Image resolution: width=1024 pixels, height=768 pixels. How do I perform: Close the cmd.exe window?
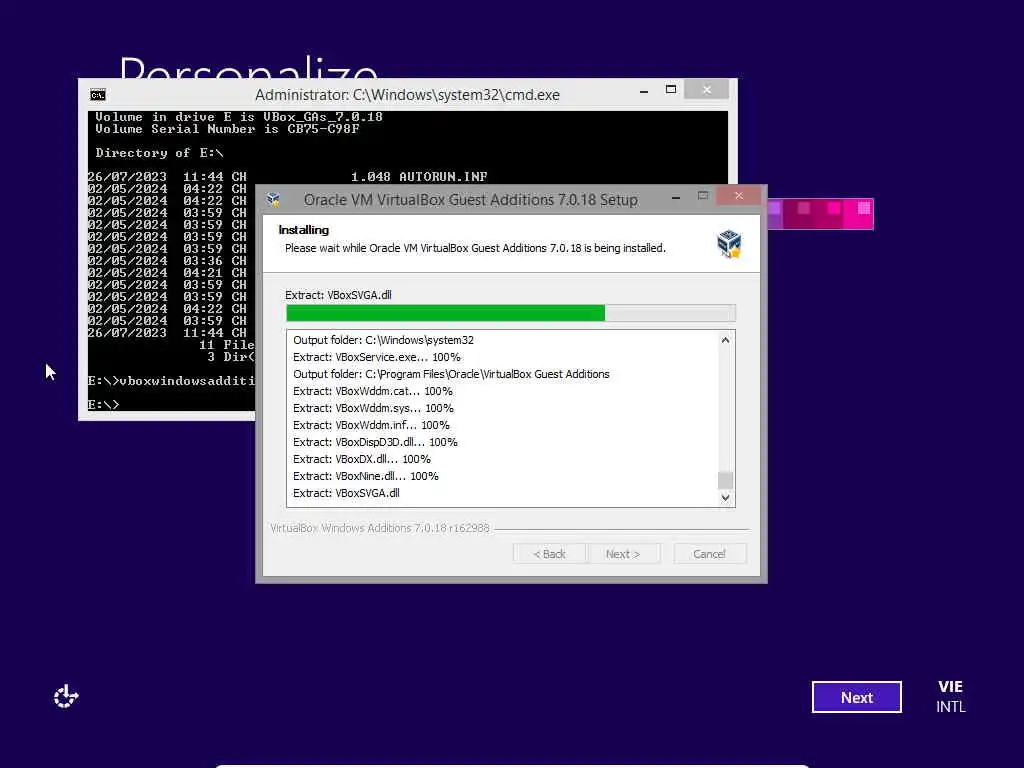click(x=707, y=90)
